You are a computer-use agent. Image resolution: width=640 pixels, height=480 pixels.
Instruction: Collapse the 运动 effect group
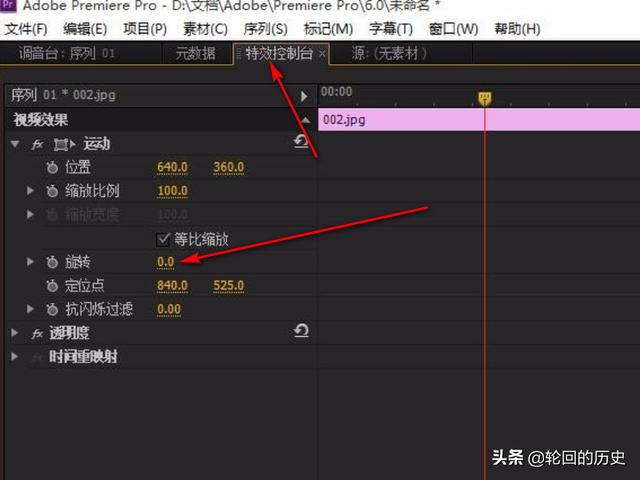click(x=15, y=144)
